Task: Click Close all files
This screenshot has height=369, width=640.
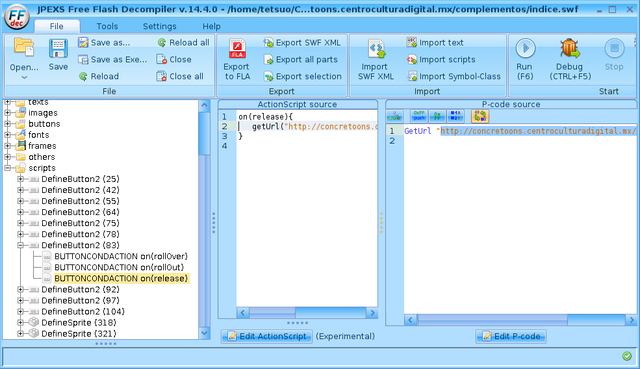Action: click(x=180, y=76)
